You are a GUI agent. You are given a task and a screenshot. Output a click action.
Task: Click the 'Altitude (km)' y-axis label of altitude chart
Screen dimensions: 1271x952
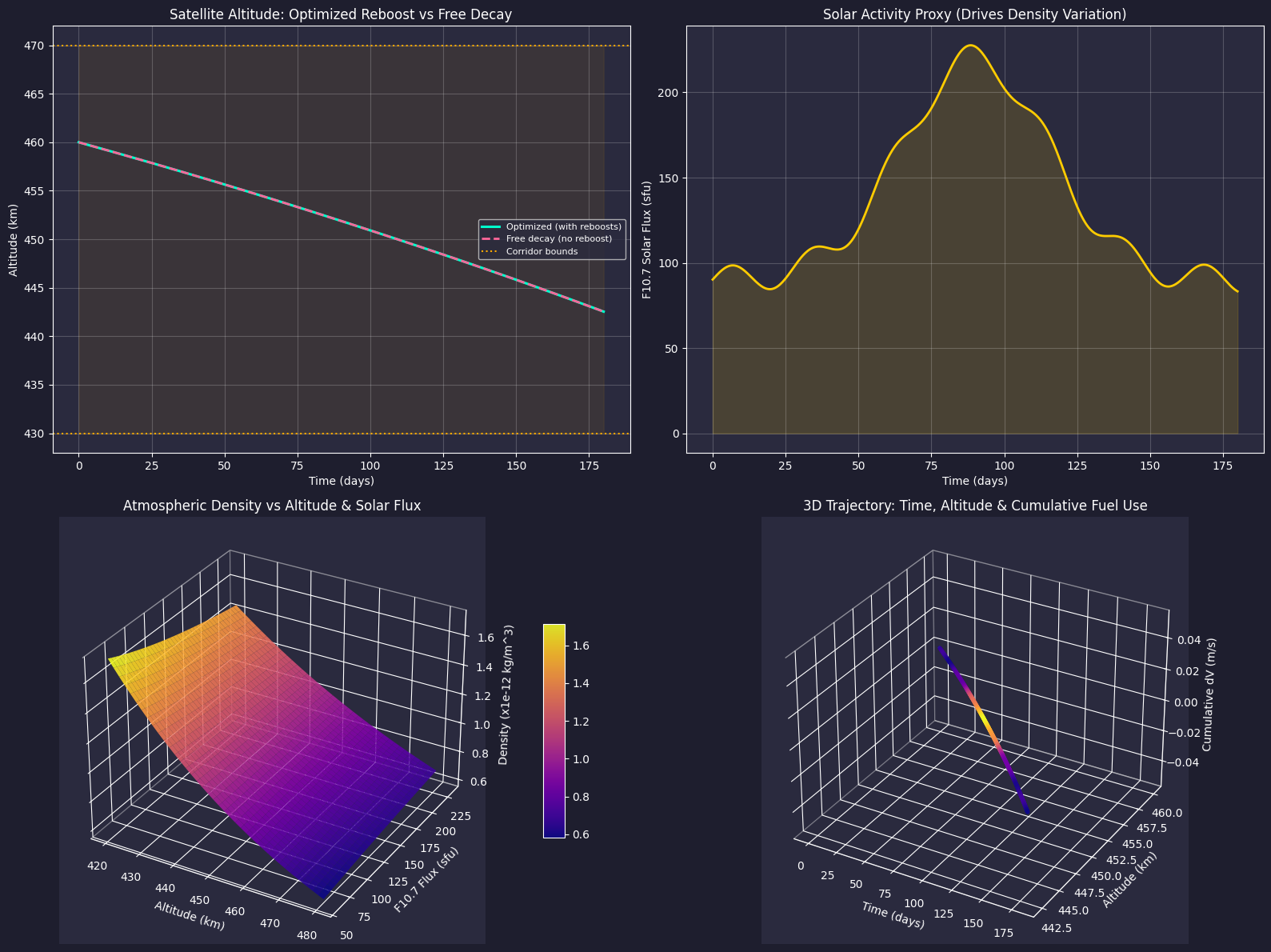pyautogui.click(x=14, y=239)
